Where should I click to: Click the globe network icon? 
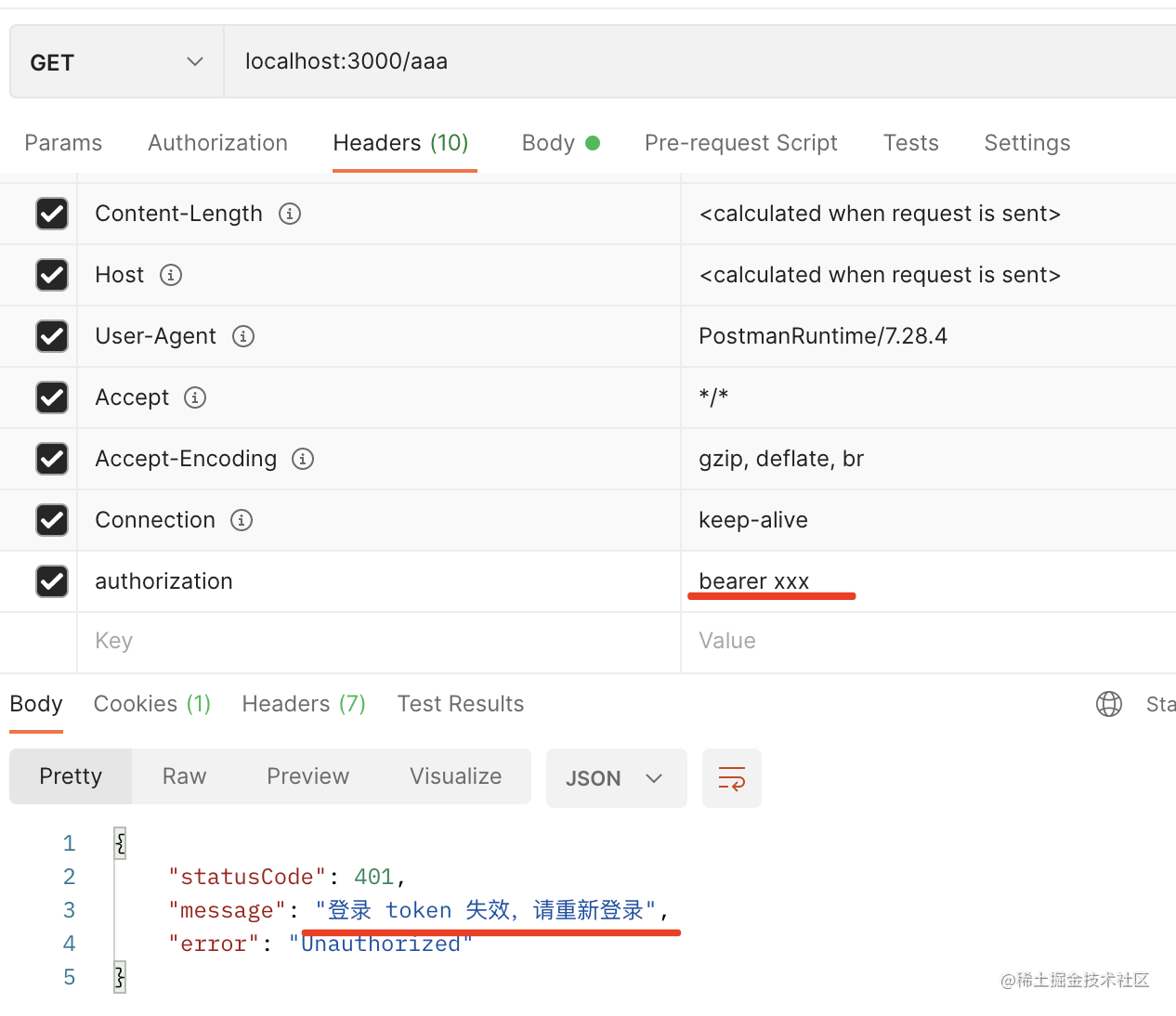[x=1109, y=704]
